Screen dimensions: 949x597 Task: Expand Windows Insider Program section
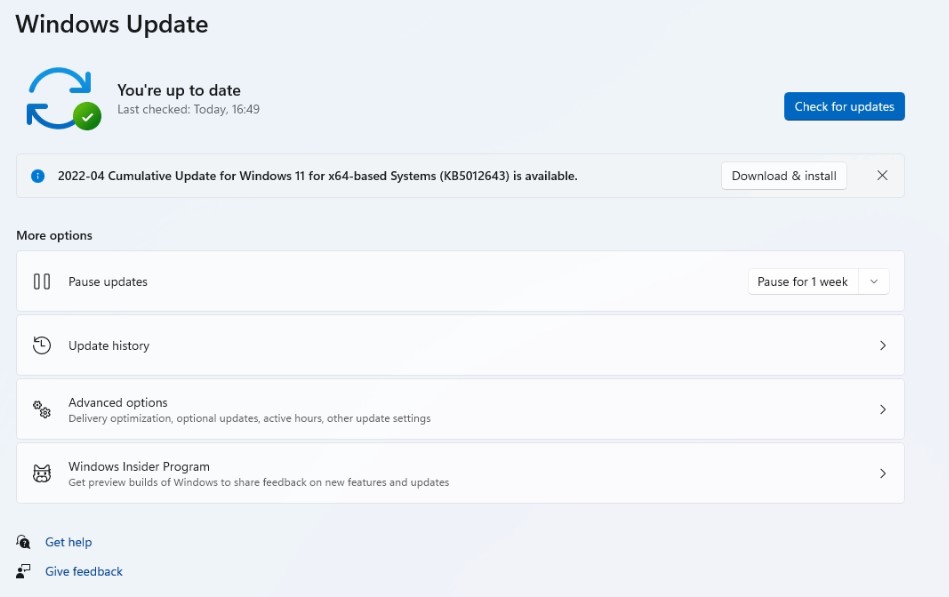click(883, 473)
